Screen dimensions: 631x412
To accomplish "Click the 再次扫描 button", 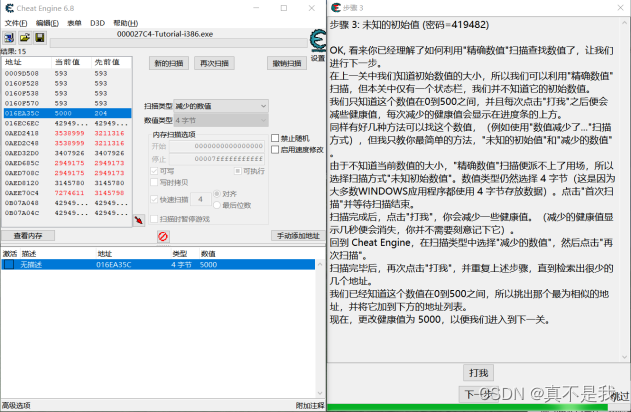I will 214,63.
